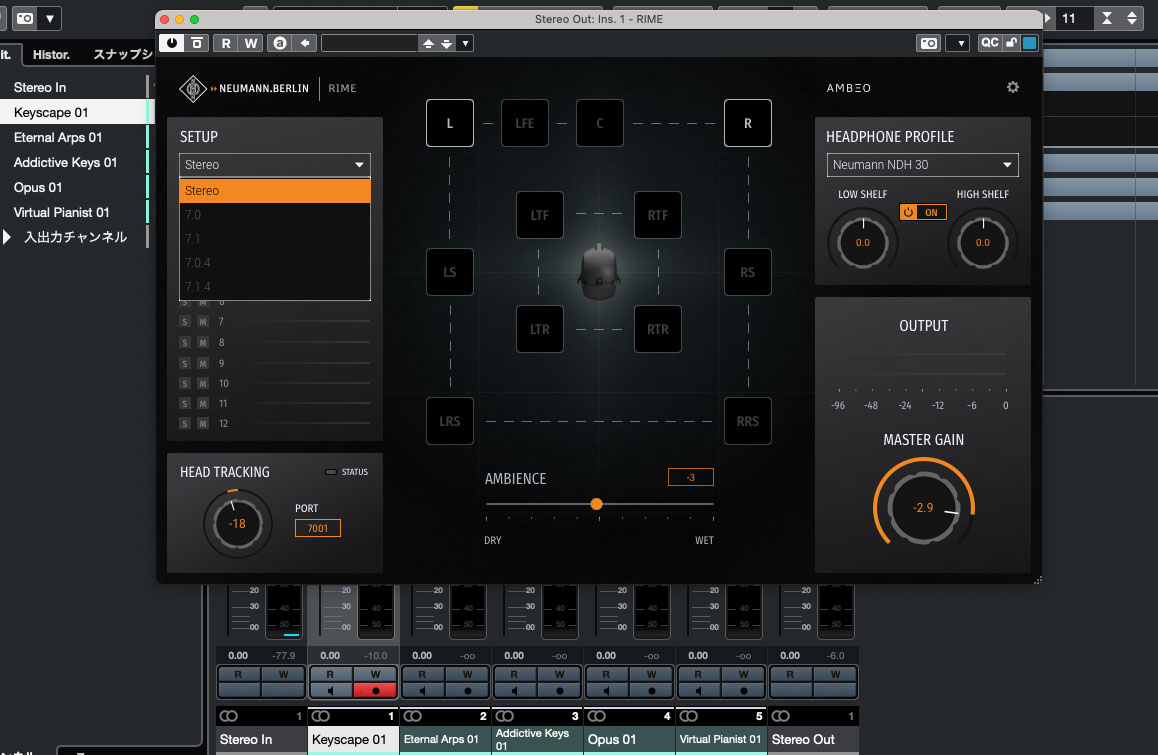This screenshot has width=1158, height=755.
Task: Switch to the Histor. tab
Action: click(x=51, y=55)
